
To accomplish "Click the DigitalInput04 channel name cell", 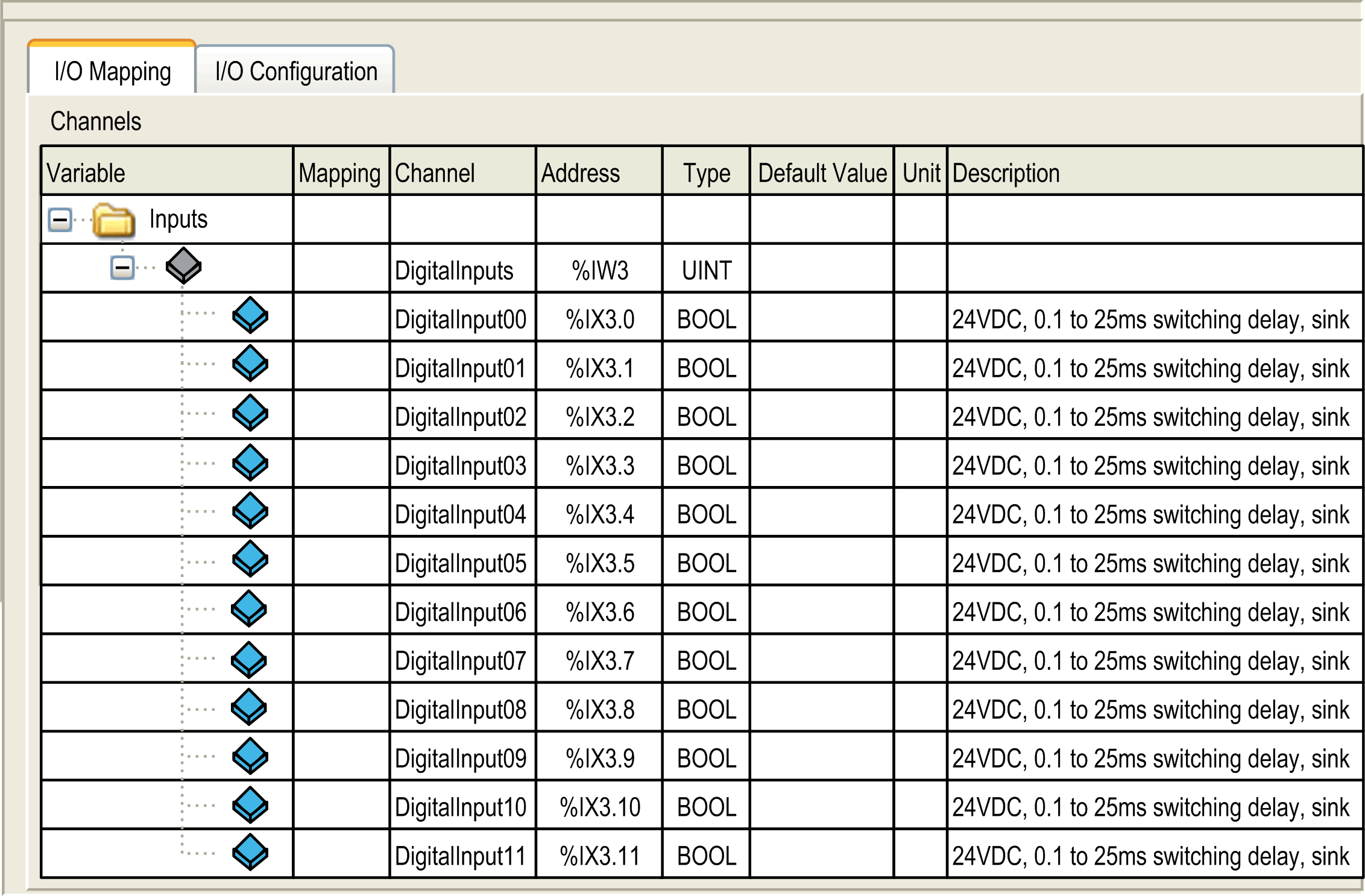I will pos(461,514).
